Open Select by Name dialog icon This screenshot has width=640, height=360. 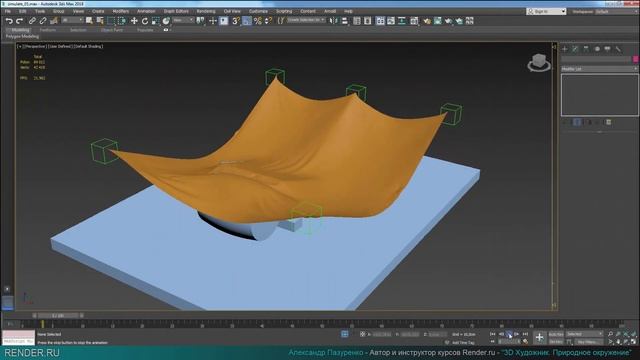click(x=100, y=21)
